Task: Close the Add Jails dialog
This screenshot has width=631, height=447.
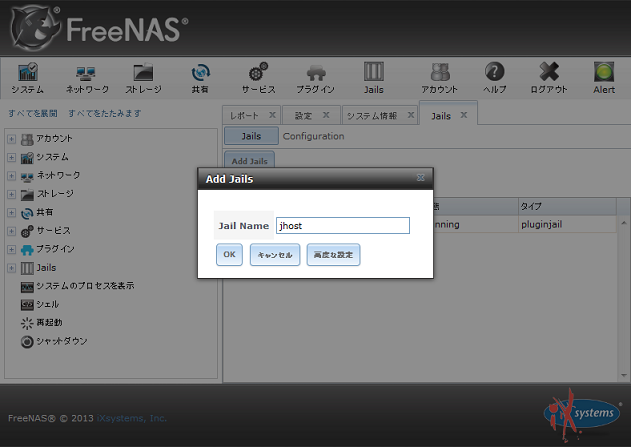Action: point(421,177)
